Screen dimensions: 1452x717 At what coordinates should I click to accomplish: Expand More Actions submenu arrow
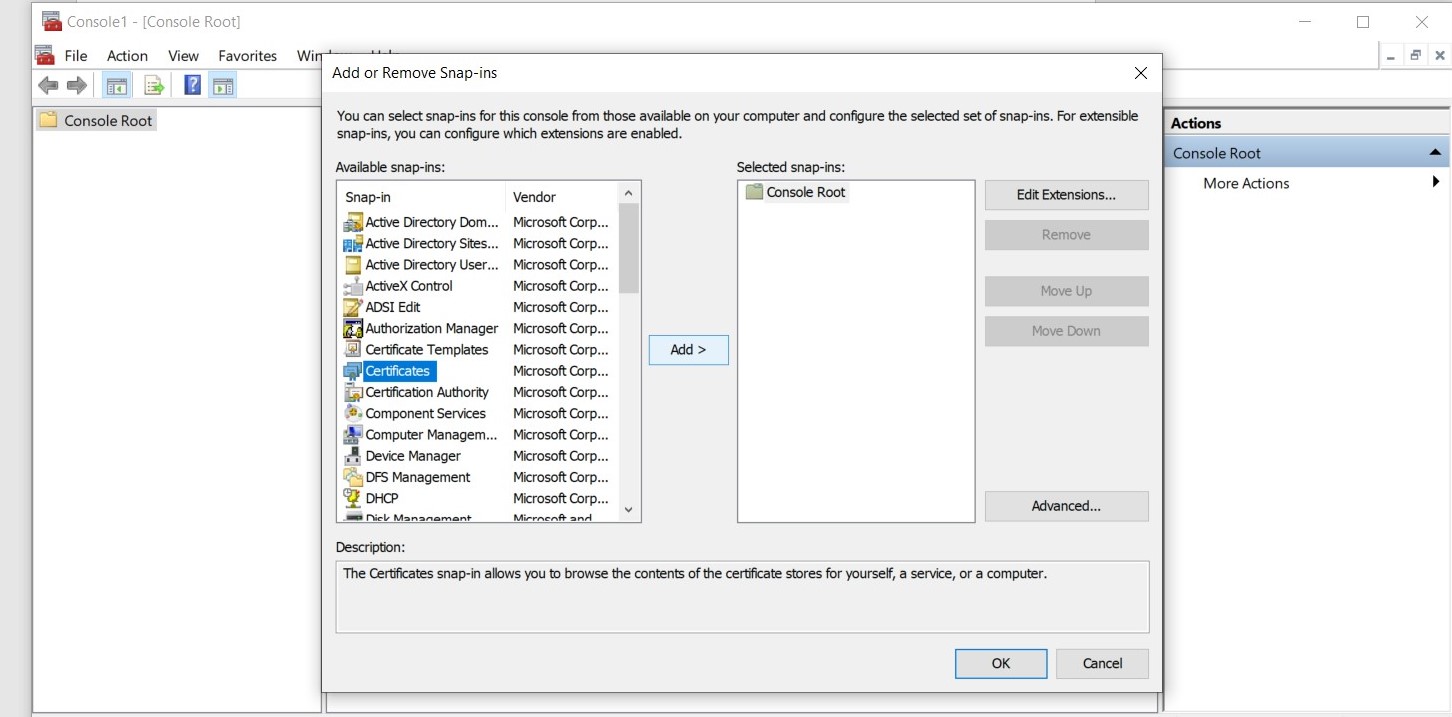pyautogui.click(x=1436, y=182)
